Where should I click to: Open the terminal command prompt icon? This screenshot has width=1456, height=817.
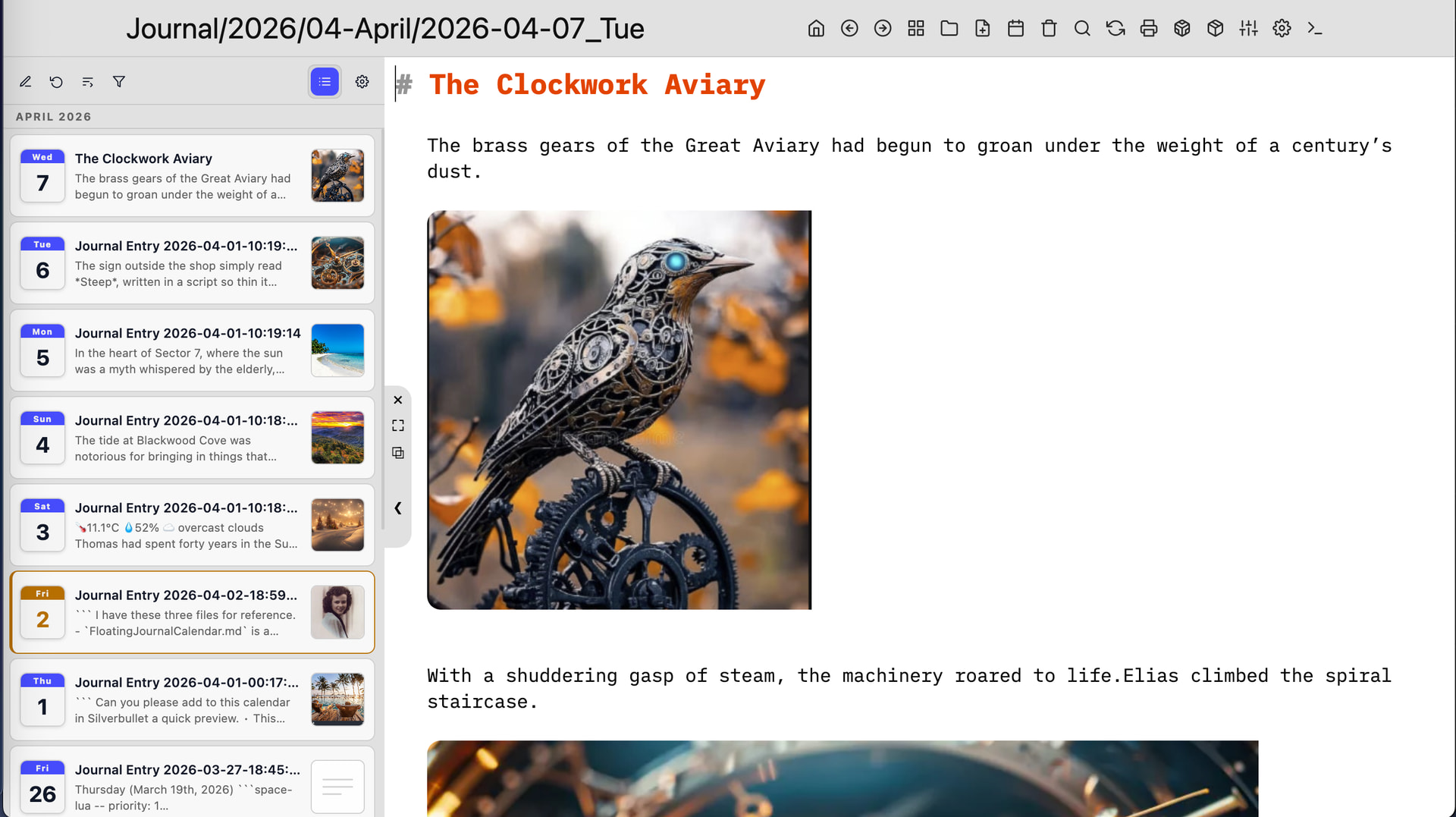click(x=1315, y=29)
